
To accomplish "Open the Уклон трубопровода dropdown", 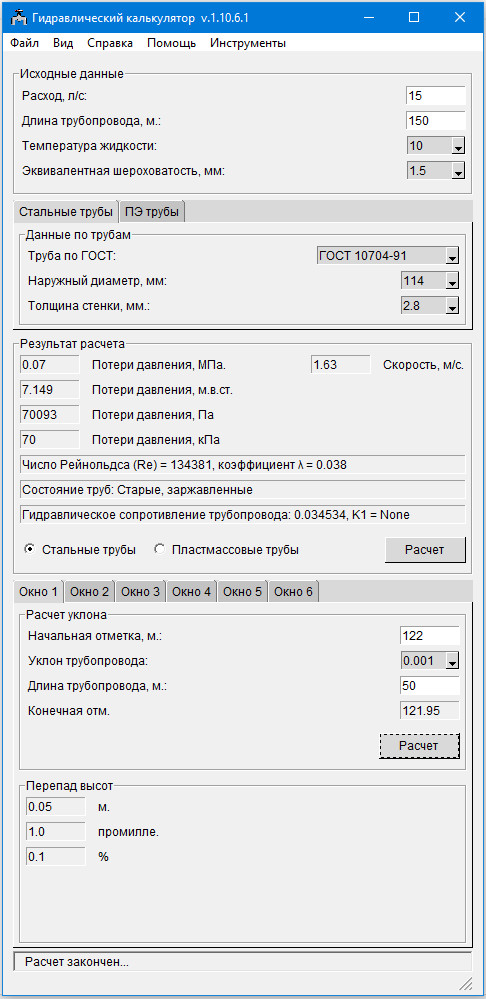I will click(452, 661).
